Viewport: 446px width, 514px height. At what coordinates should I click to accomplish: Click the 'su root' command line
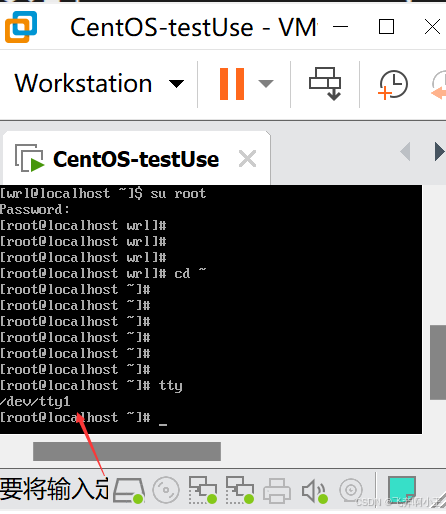pyautogui.click(x=103, y=193)
